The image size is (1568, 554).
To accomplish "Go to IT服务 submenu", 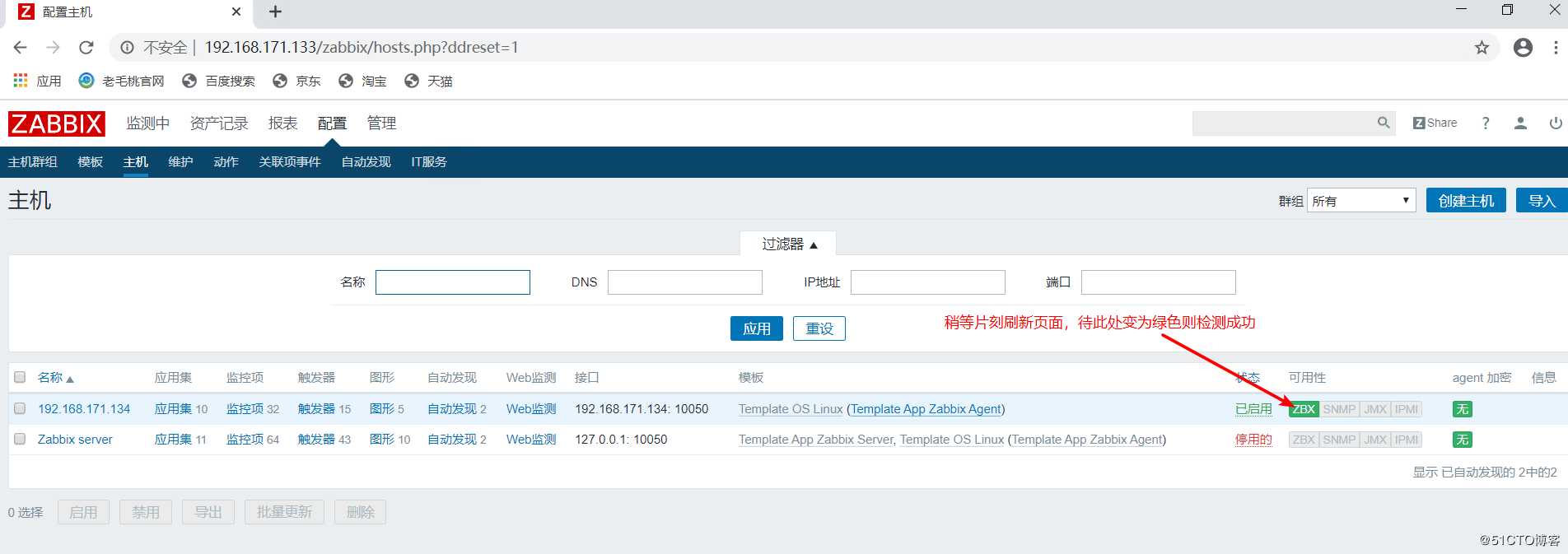I will 429,162.
